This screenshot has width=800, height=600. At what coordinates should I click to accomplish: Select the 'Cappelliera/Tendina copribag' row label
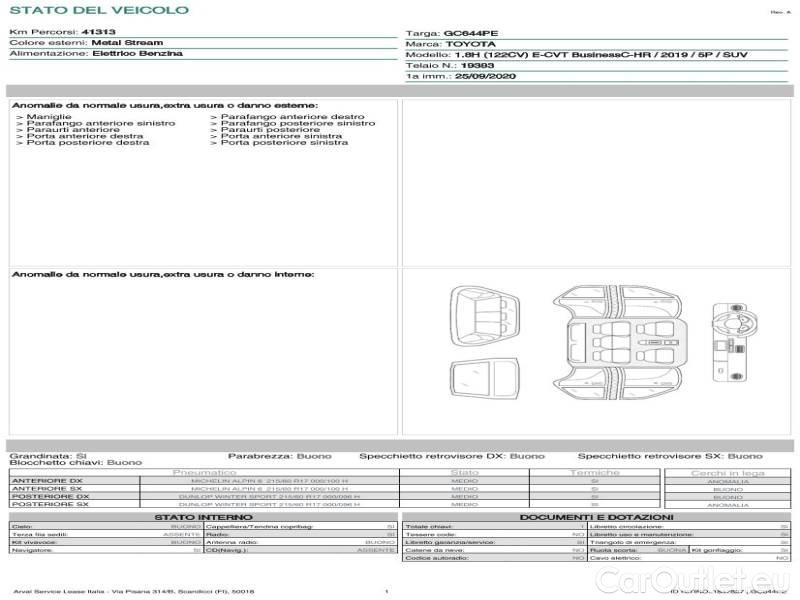coord(259,527)
